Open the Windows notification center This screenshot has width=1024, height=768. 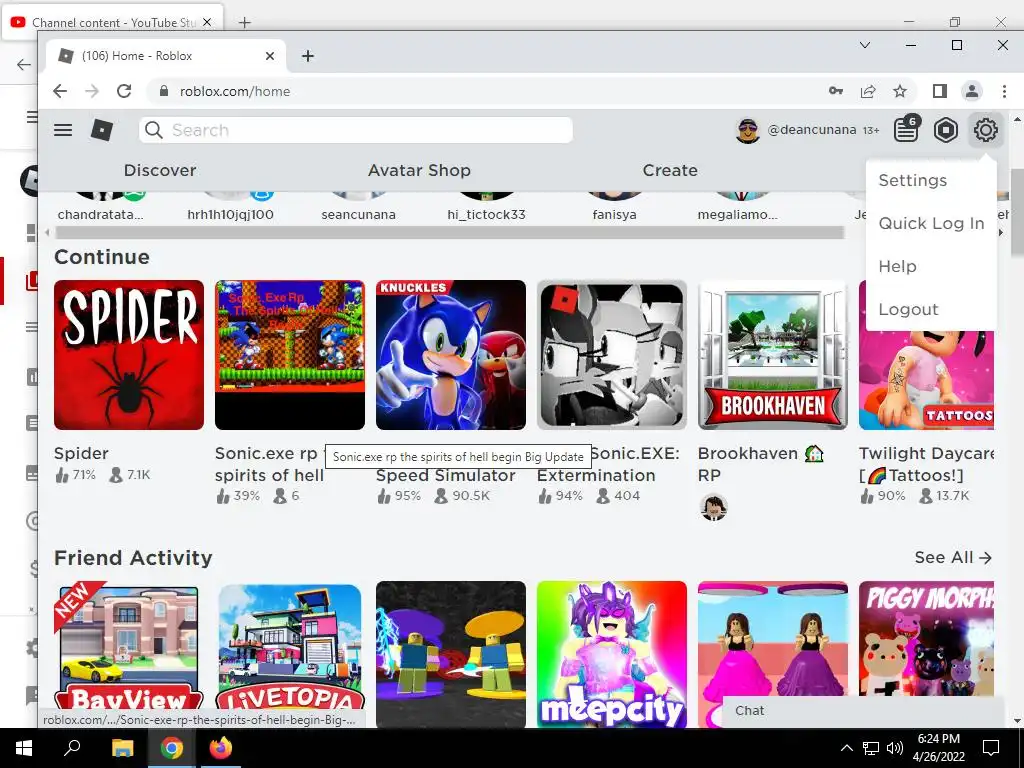[991, 748]
